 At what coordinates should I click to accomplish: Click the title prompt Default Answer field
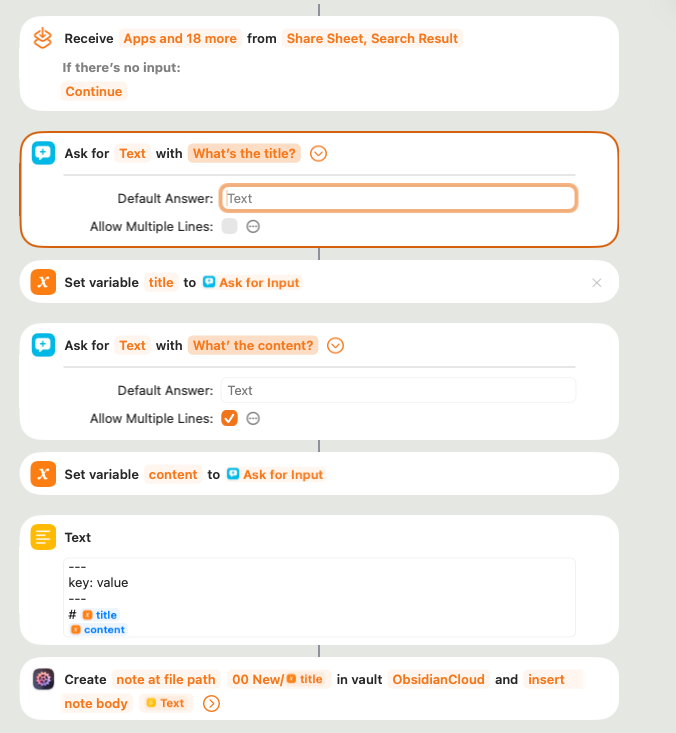398,198
